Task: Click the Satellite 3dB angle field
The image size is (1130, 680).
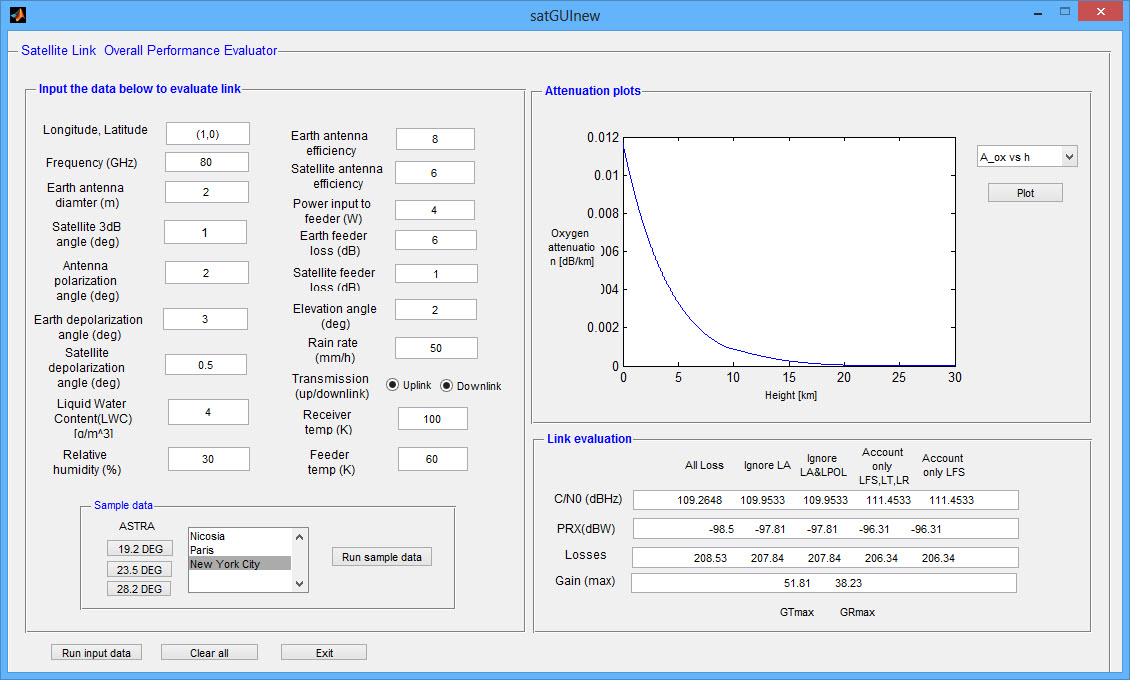Action: pos(205,232)
